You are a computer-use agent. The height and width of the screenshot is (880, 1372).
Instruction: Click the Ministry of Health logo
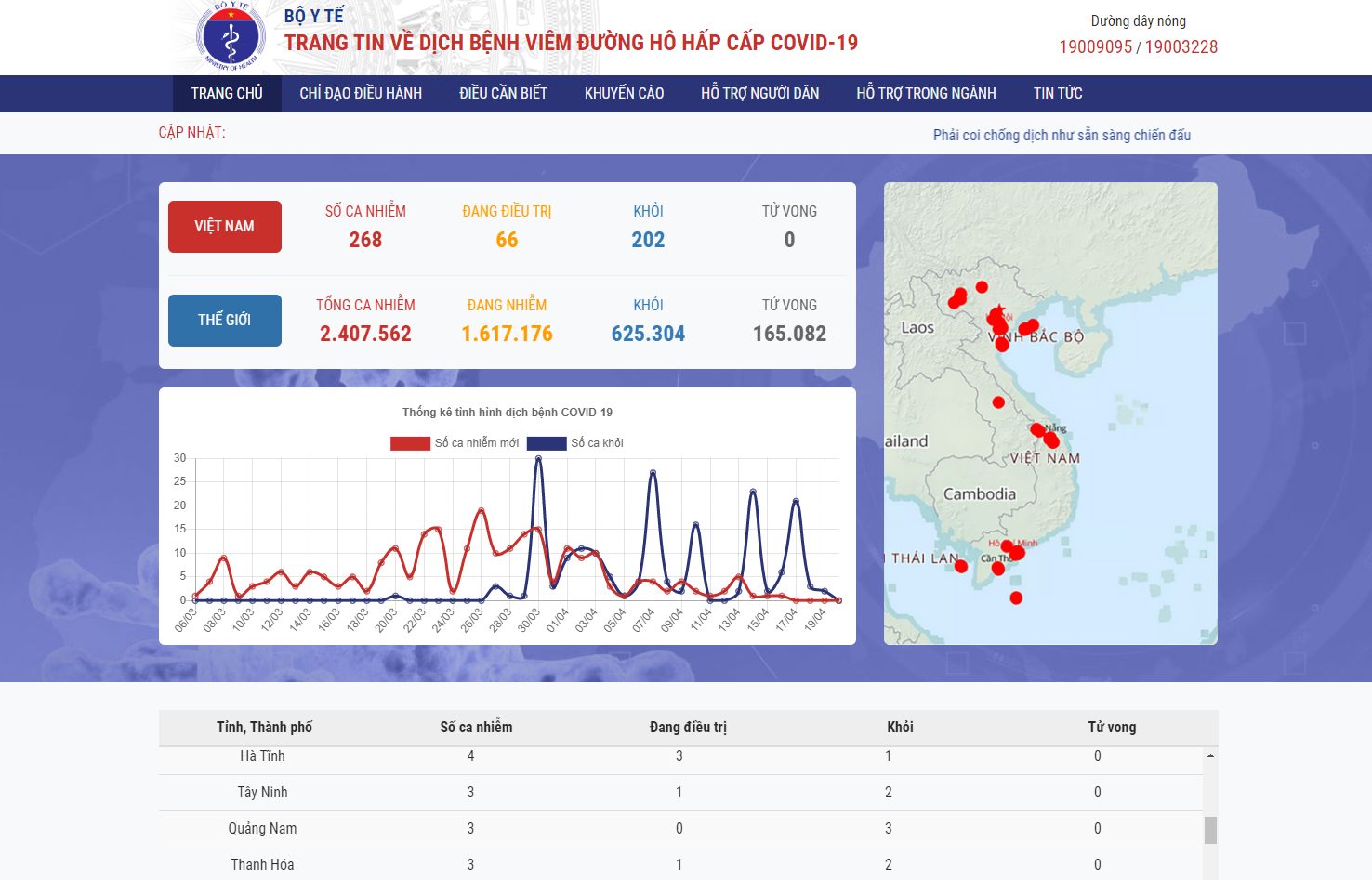pyautogui.click(x=231, y=38)
